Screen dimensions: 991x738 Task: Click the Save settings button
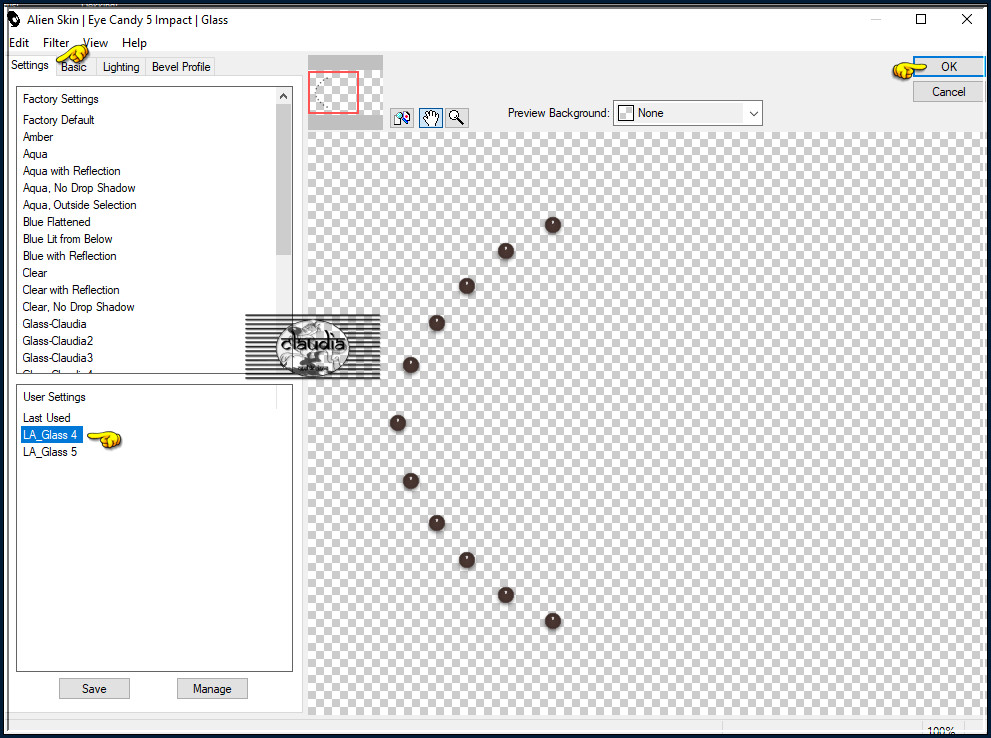coord(94,689)
